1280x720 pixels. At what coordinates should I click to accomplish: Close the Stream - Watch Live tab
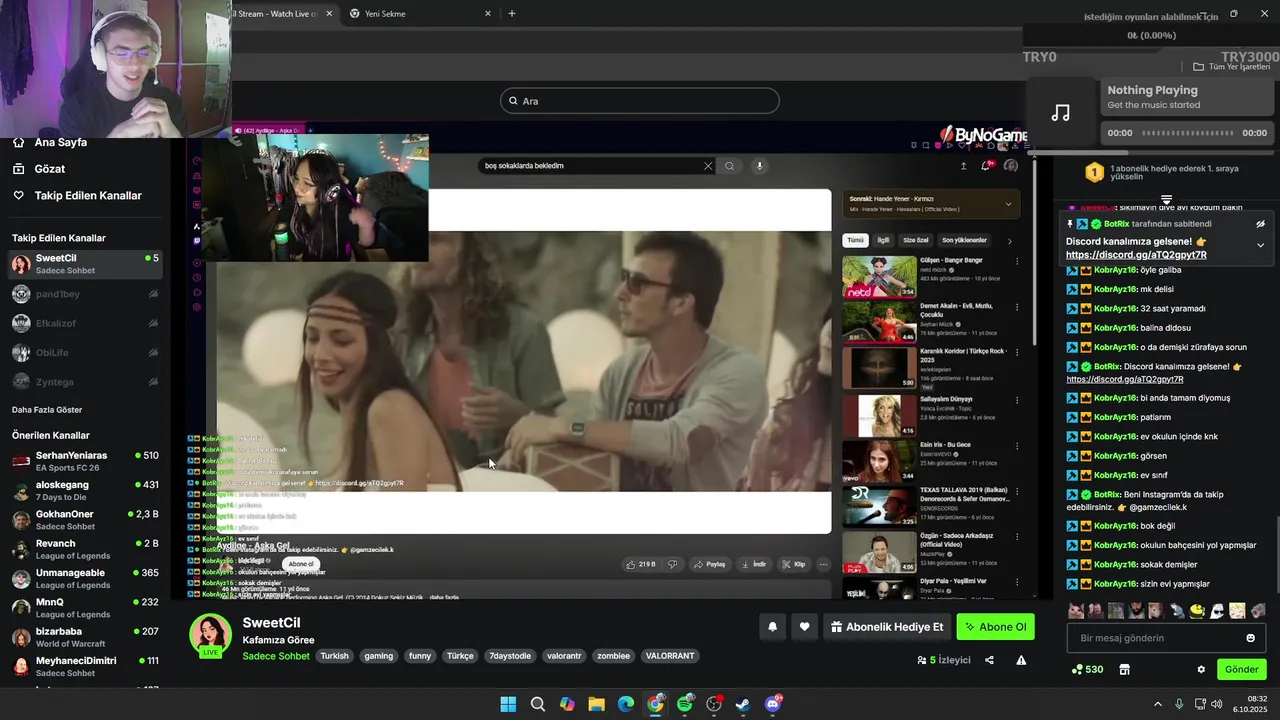pos(329,14)
